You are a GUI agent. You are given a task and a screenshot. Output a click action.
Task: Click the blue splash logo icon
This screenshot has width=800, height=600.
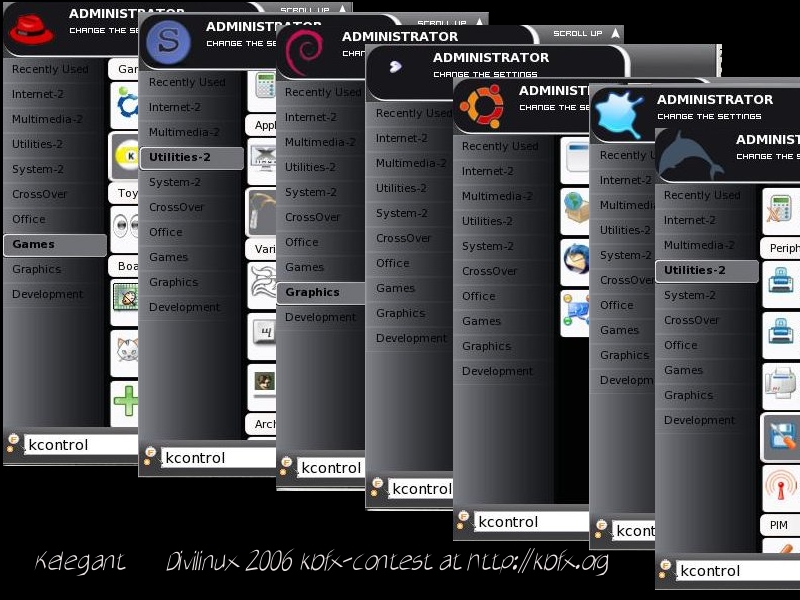[618, 114]
